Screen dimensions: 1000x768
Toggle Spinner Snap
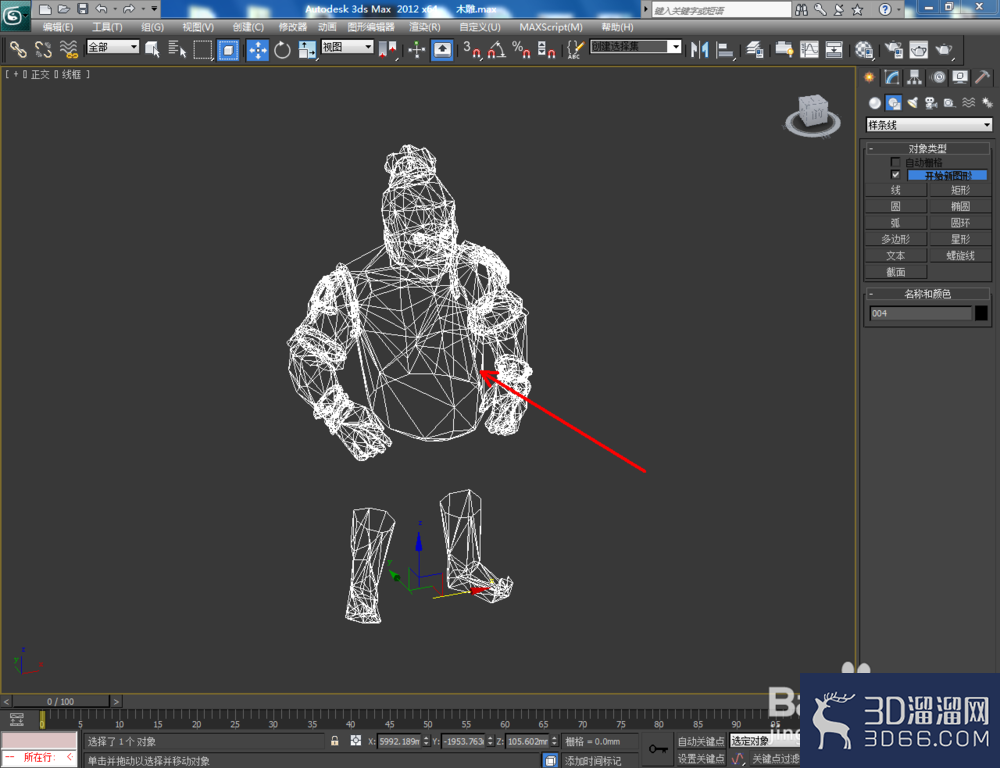[546, 49]
